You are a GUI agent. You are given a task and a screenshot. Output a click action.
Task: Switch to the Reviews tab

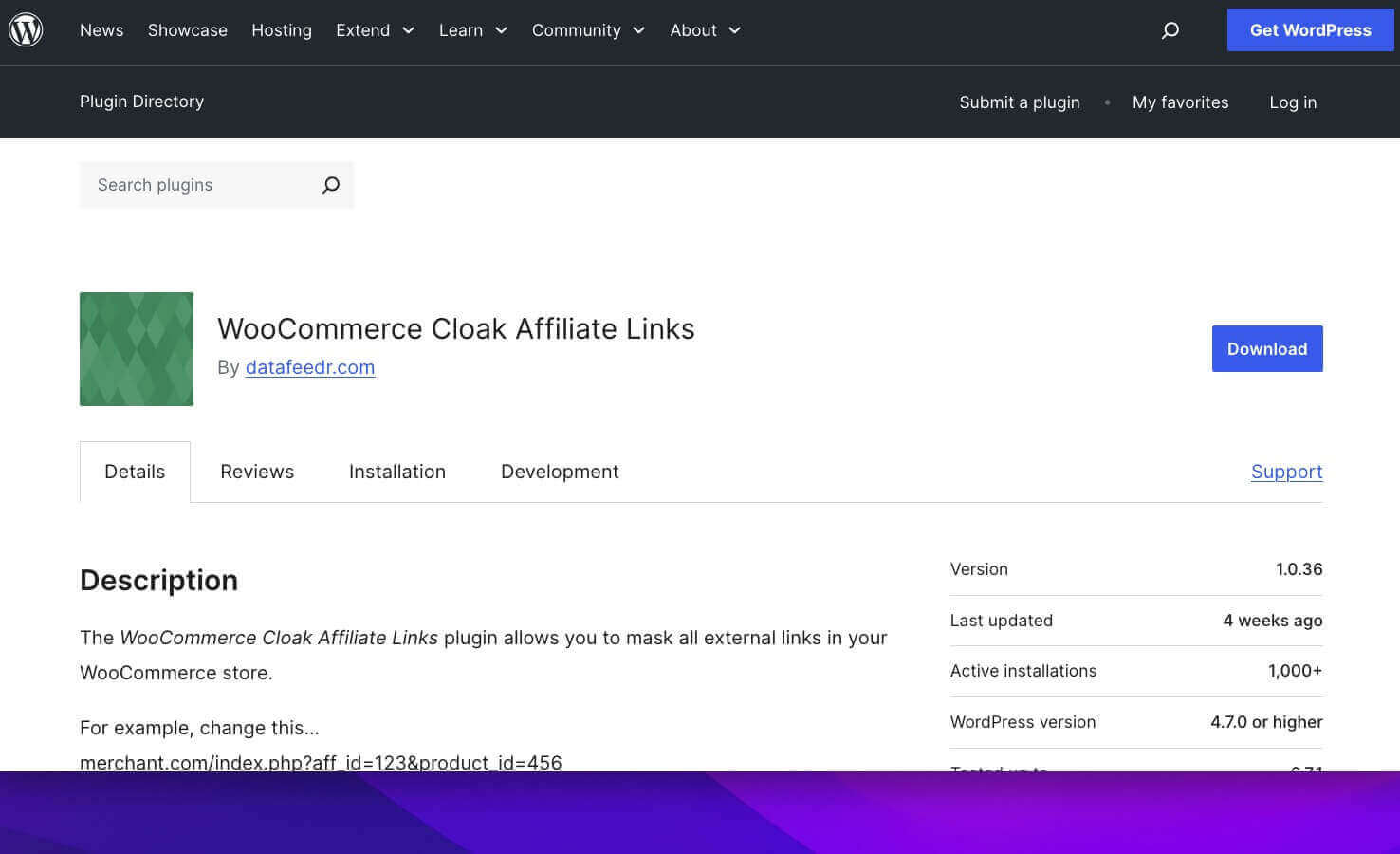pos(257,472)
